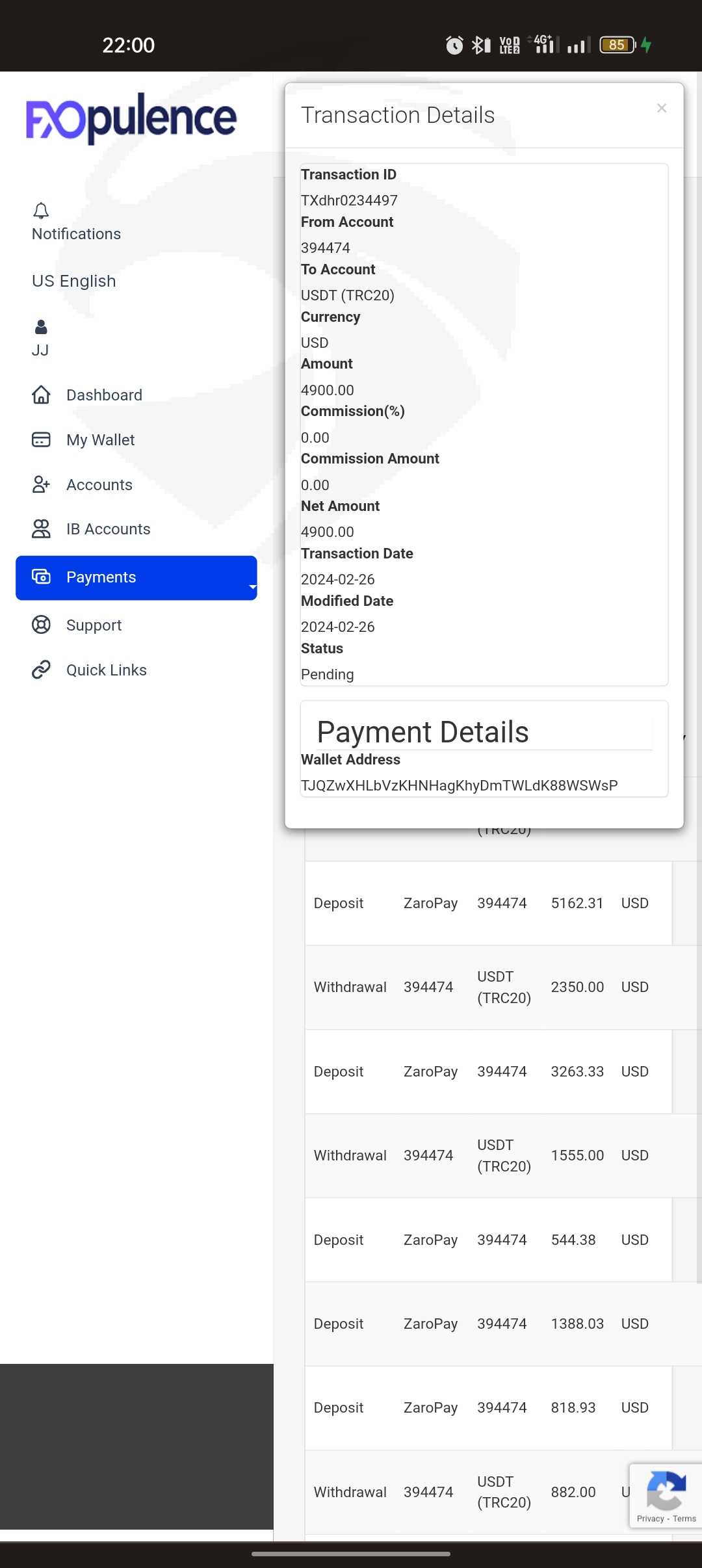This screenshot has width=702, height=1568.
Task: Open the US English language selector
Action: tap(74, 281)
